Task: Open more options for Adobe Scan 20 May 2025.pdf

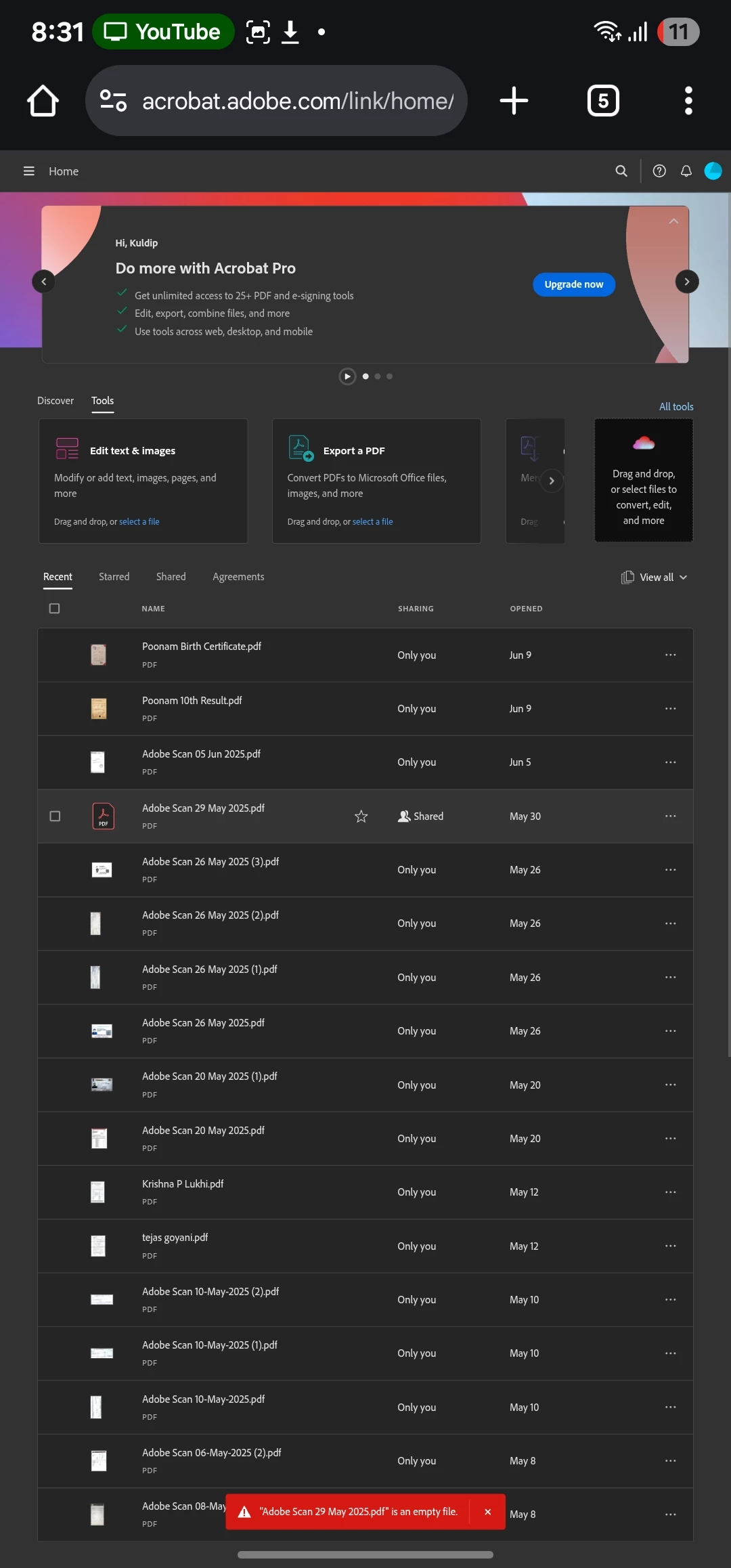Action: [x=671, y=1138]
